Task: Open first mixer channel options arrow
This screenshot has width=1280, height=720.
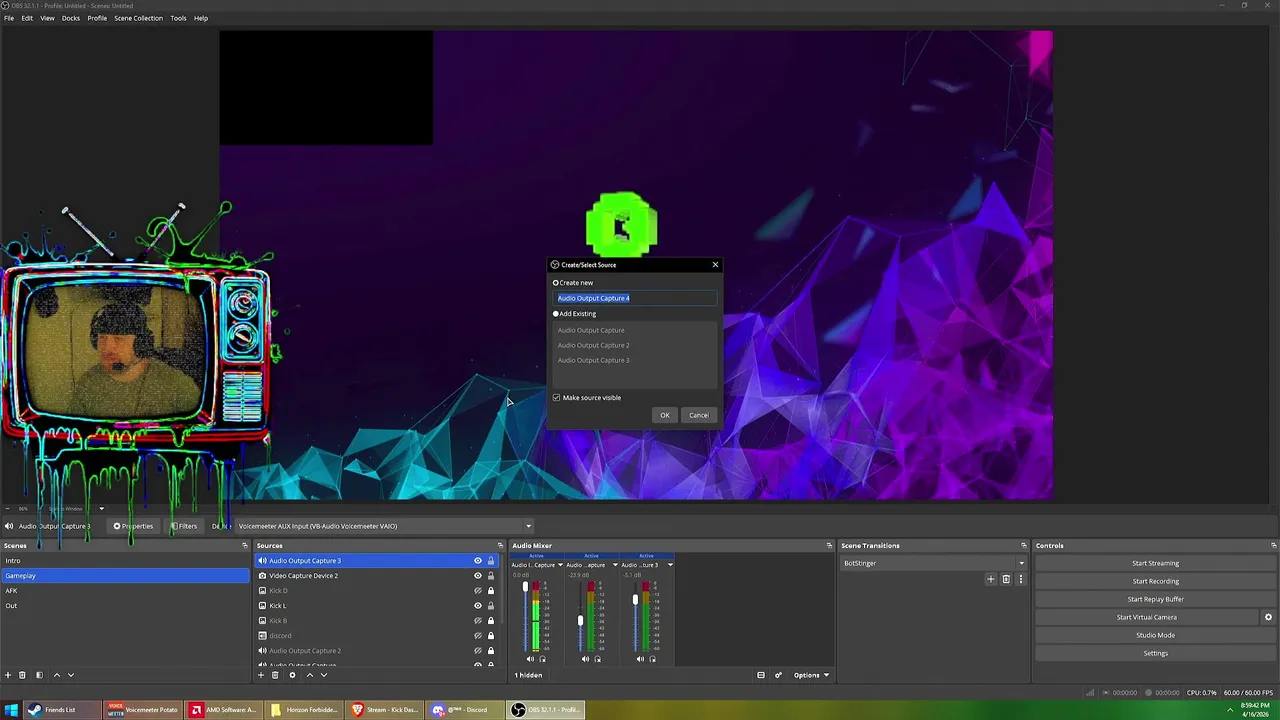Action: [x=560, y=565]
